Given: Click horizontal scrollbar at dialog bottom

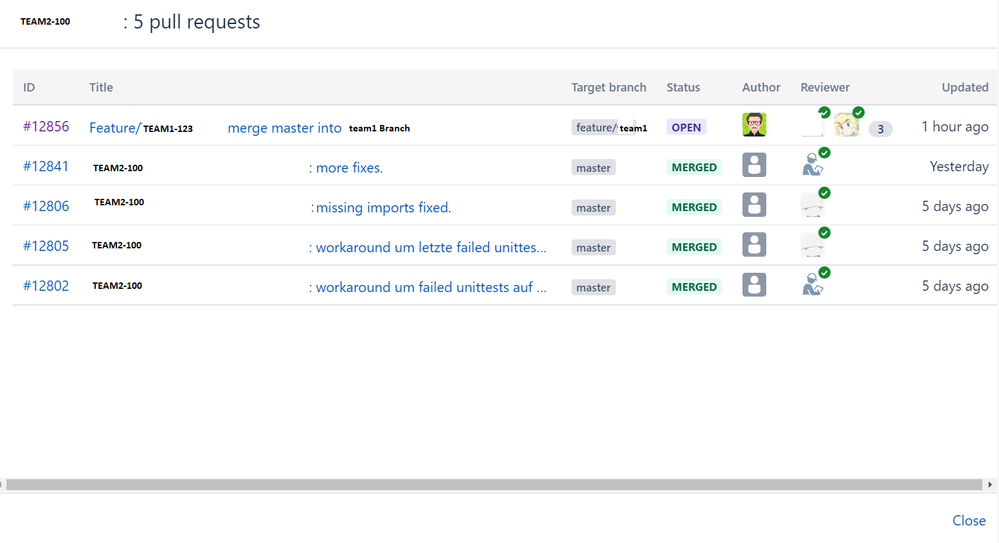Looking at the screenshot, I should [x=494, y=485].
